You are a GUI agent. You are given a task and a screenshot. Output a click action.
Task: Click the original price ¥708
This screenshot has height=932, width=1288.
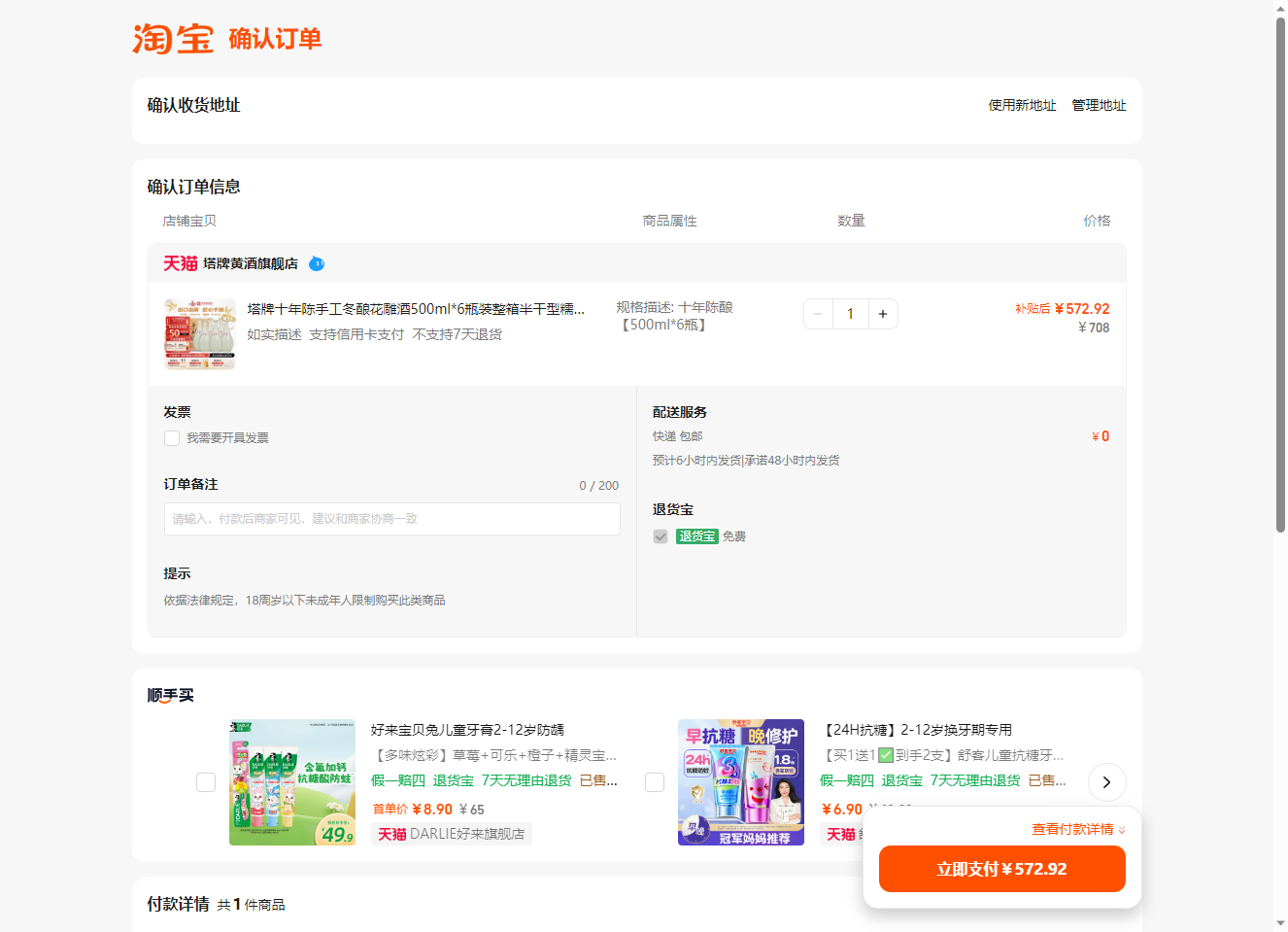1094,328
